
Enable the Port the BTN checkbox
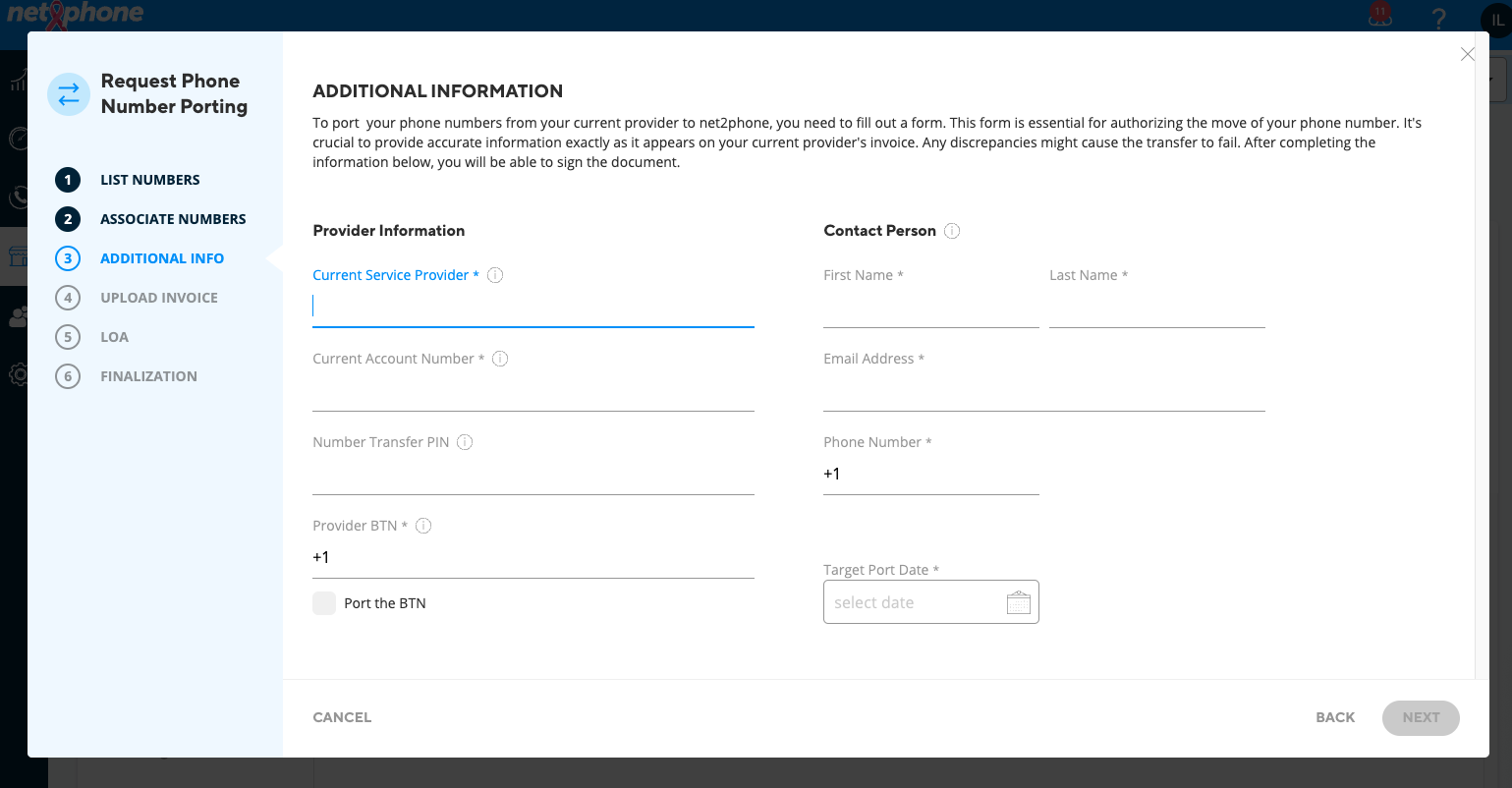[324, 603]
